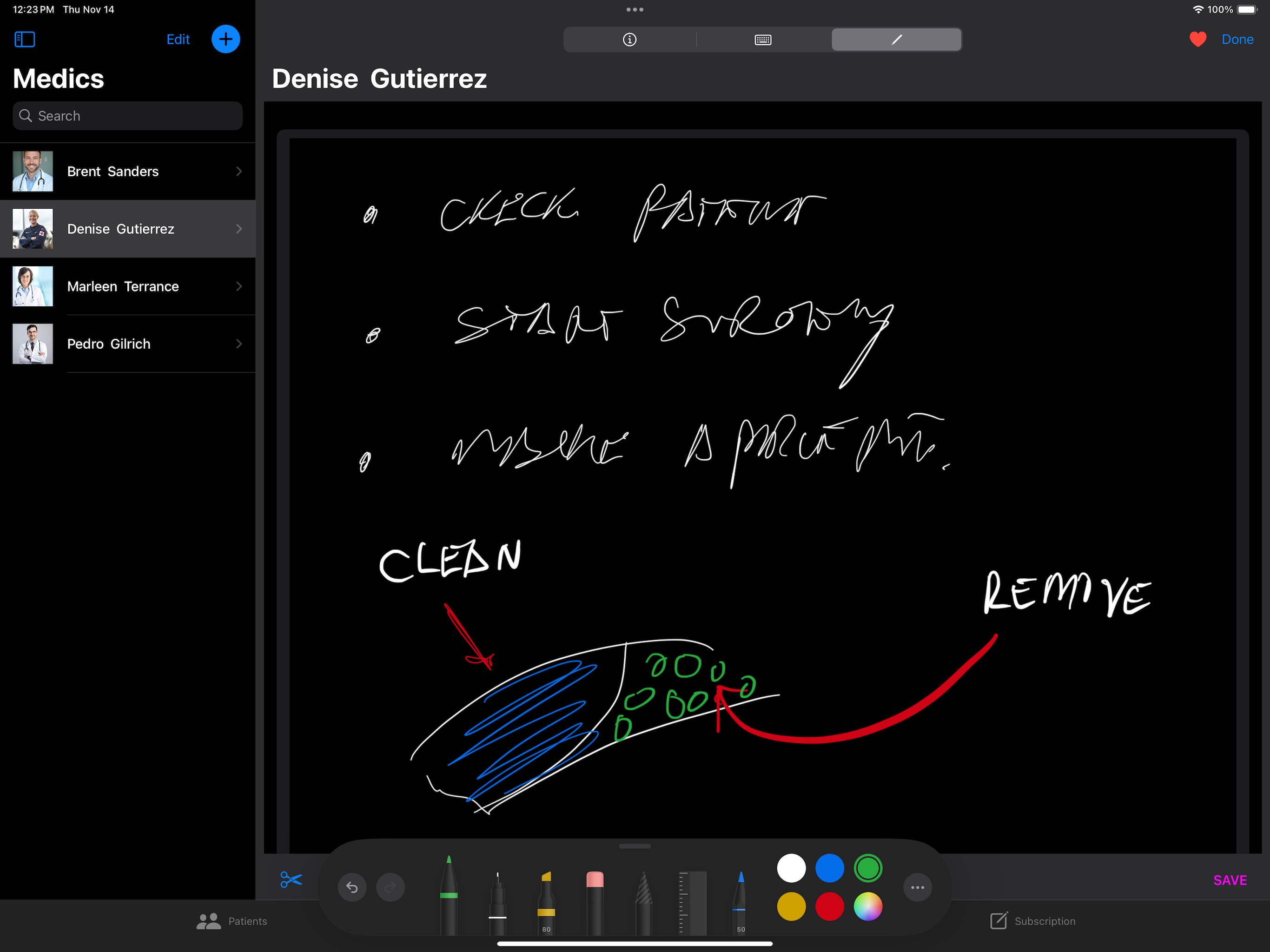Check the Wi-Fi status icon
1270x952 pixels.
(1198, 10)
